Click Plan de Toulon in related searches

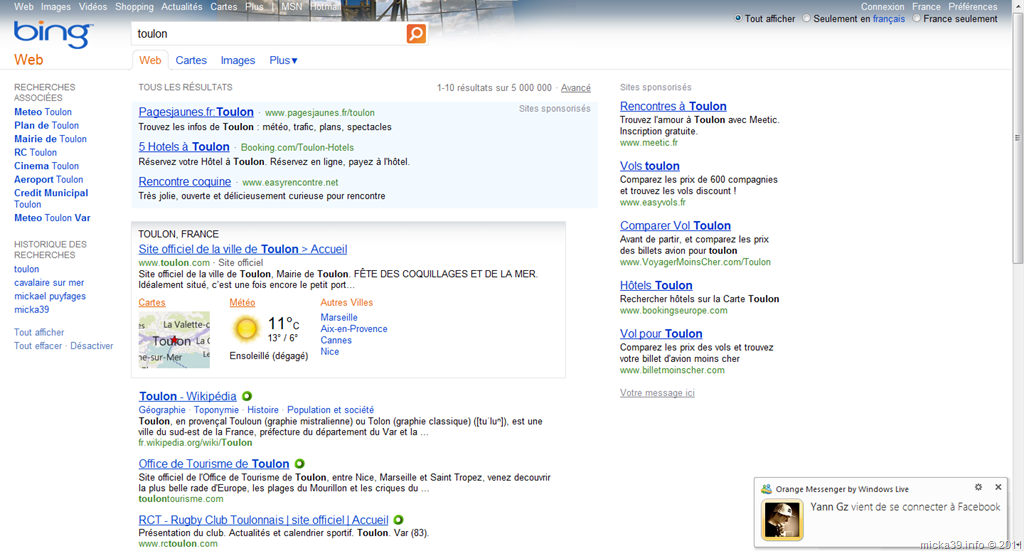46,125
